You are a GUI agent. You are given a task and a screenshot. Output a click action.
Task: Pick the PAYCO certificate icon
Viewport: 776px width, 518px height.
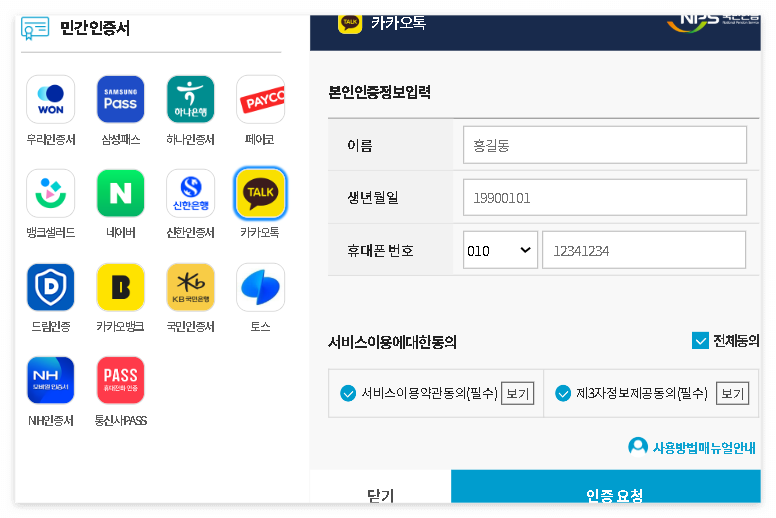click(x=260, y=99)
